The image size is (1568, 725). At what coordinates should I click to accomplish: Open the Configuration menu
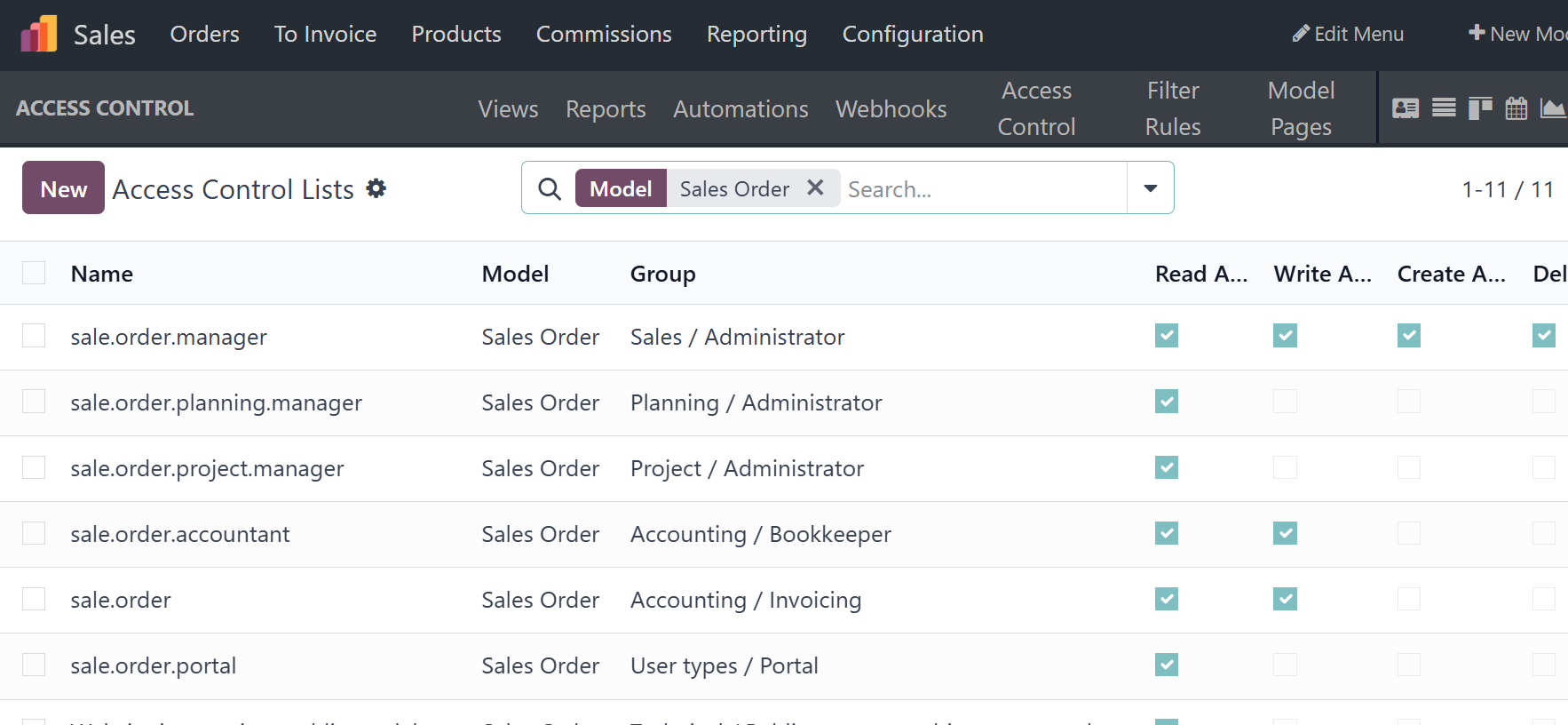912,35
